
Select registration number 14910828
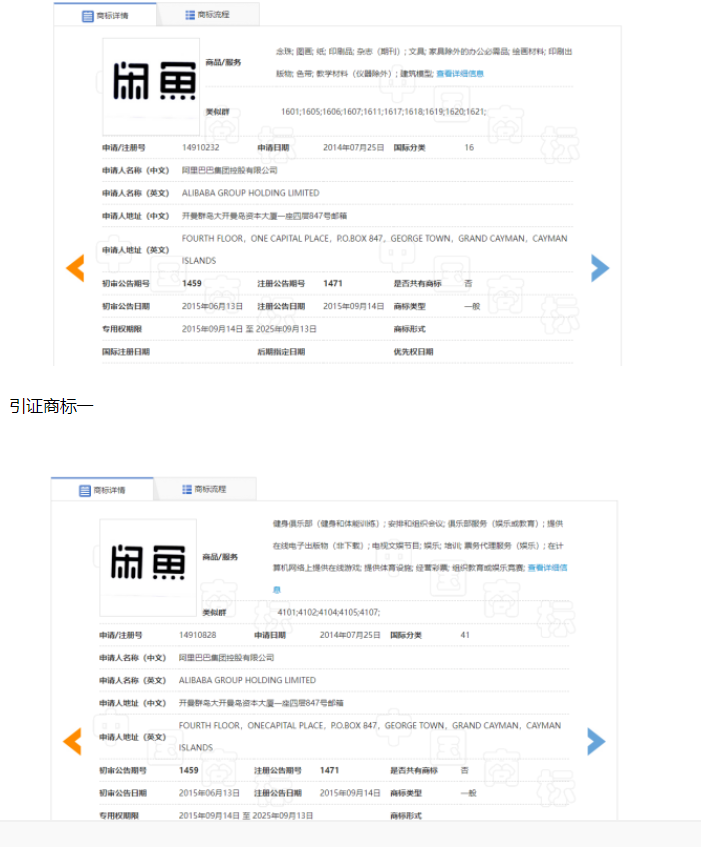coord(197,635)
